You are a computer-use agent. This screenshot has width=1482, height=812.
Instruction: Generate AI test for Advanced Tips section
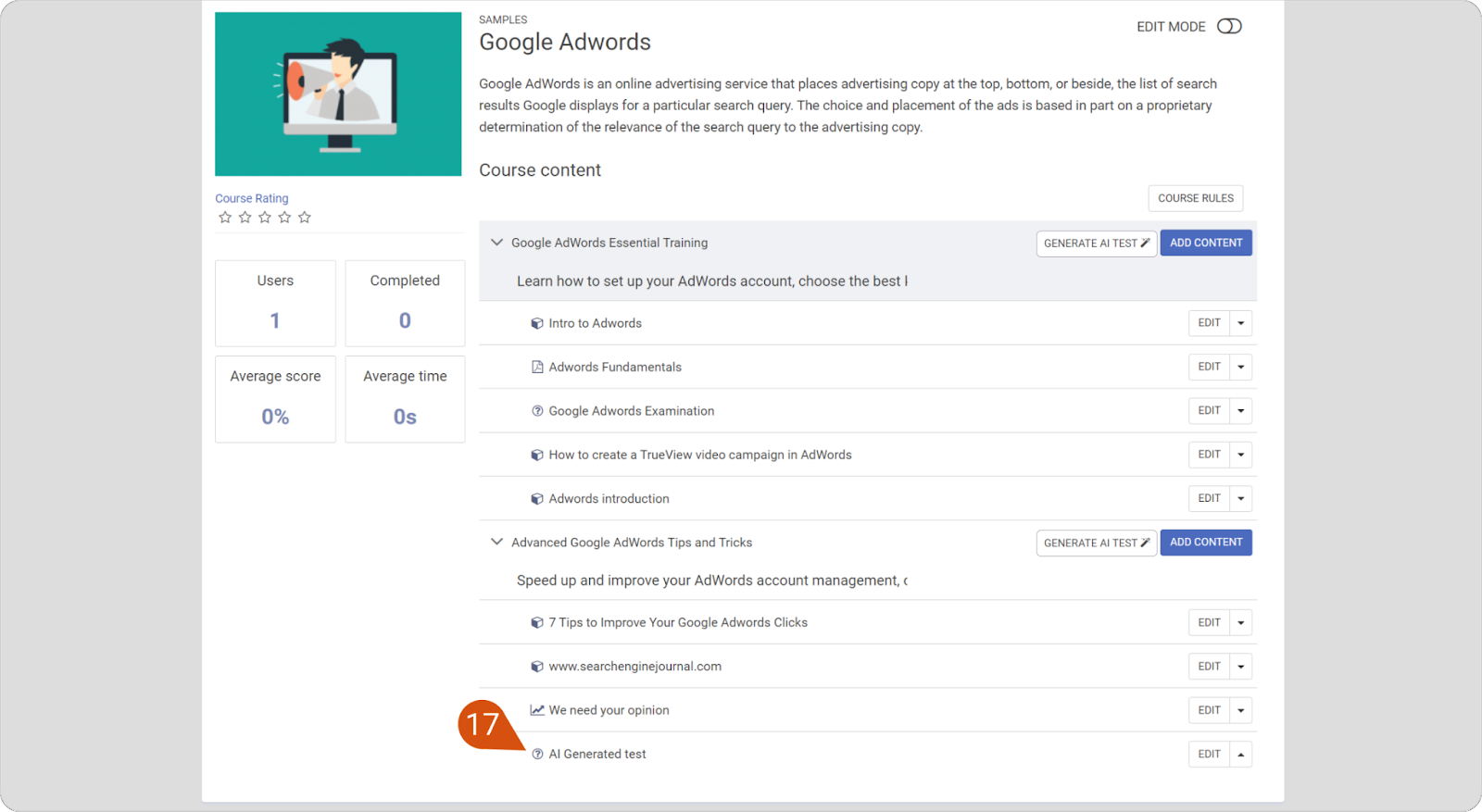1096,543
